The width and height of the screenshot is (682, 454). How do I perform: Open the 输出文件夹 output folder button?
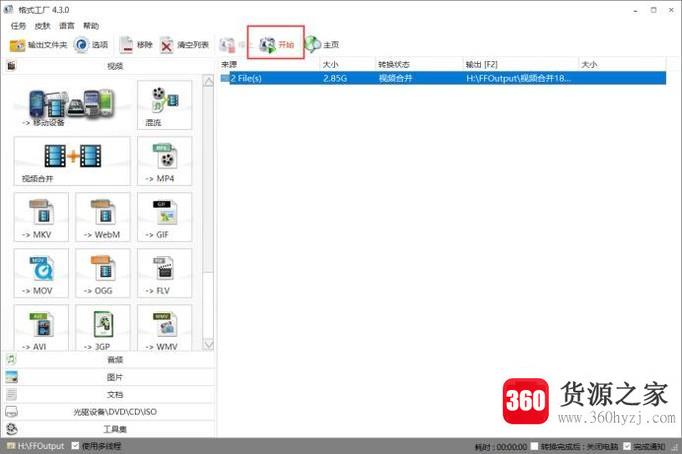tap(38, 45)
